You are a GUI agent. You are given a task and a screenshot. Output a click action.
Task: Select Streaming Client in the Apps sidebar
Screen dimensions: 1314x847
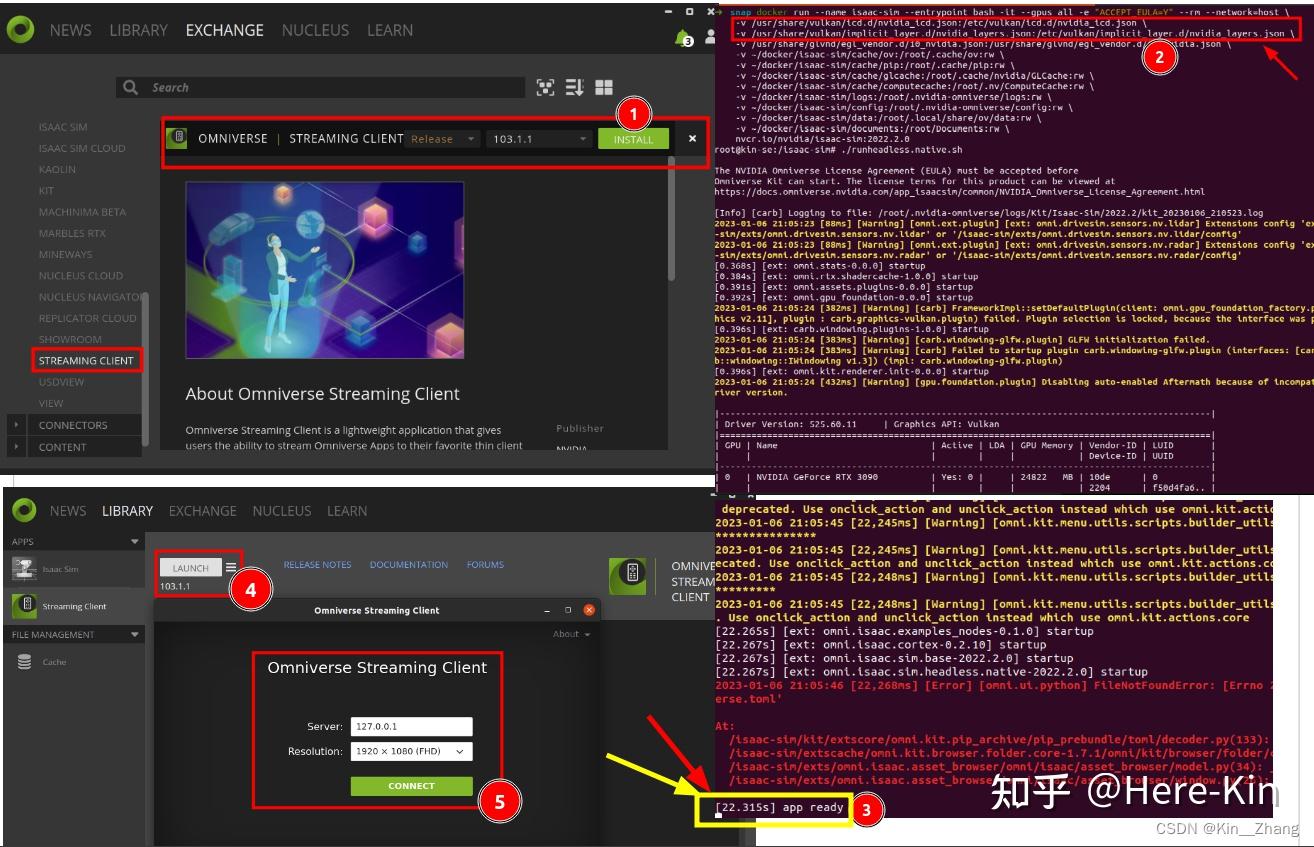click(75, 605)
